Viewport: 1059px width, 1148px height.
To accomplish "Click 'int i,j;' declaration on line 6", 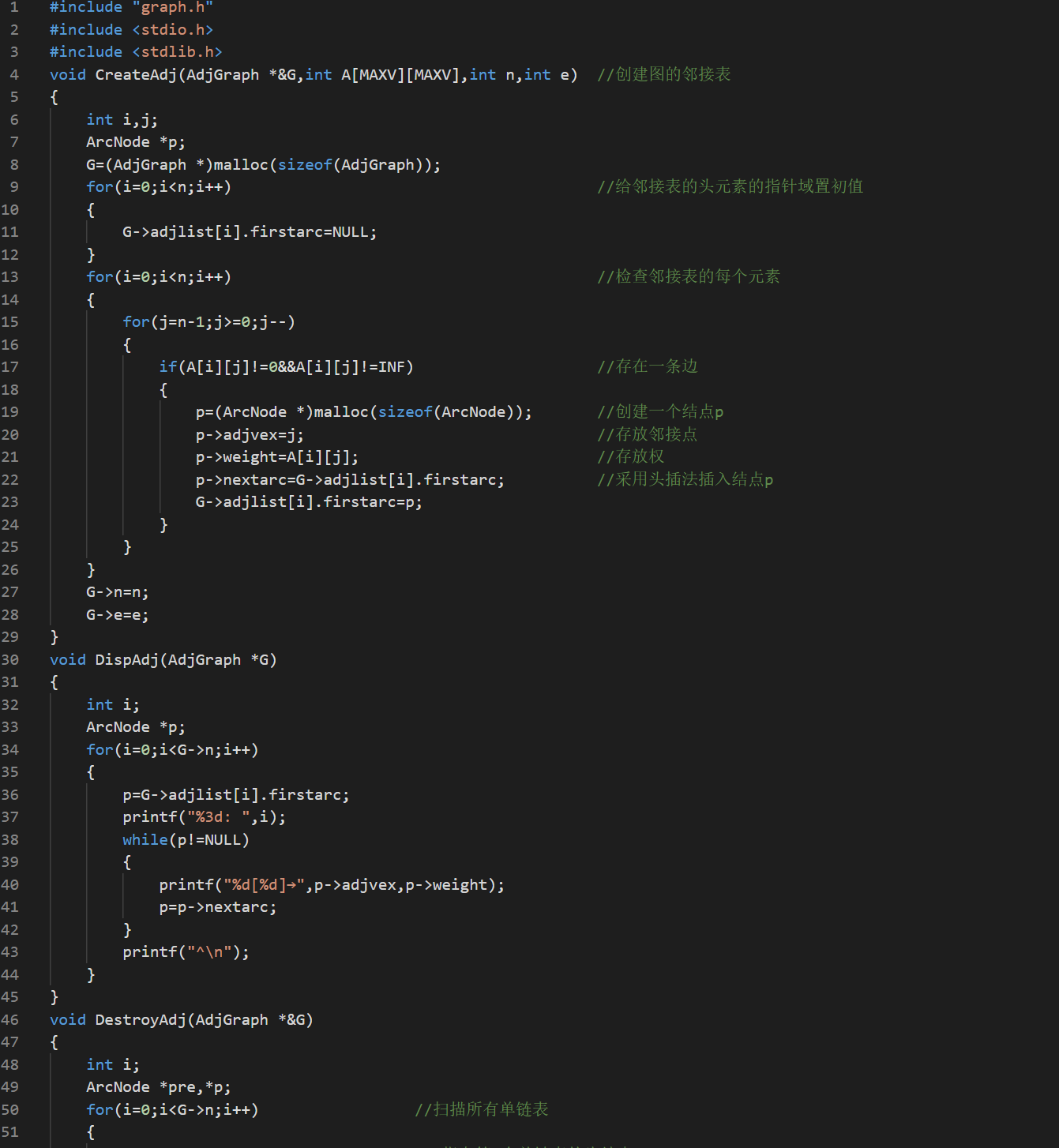I will click(122, 119).
